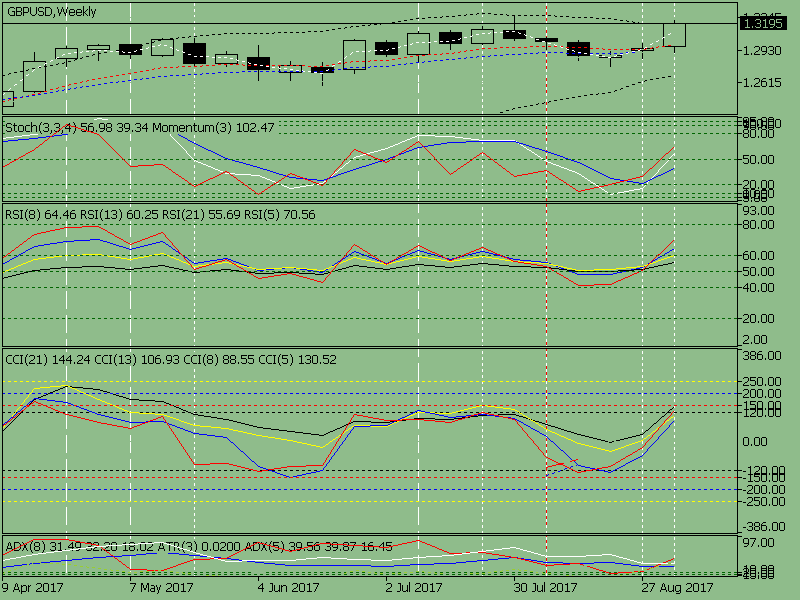Click the 4 Jun 2017 date label
Image resolution: width=800 pixels, height=600 pixels.
point(288,588)
